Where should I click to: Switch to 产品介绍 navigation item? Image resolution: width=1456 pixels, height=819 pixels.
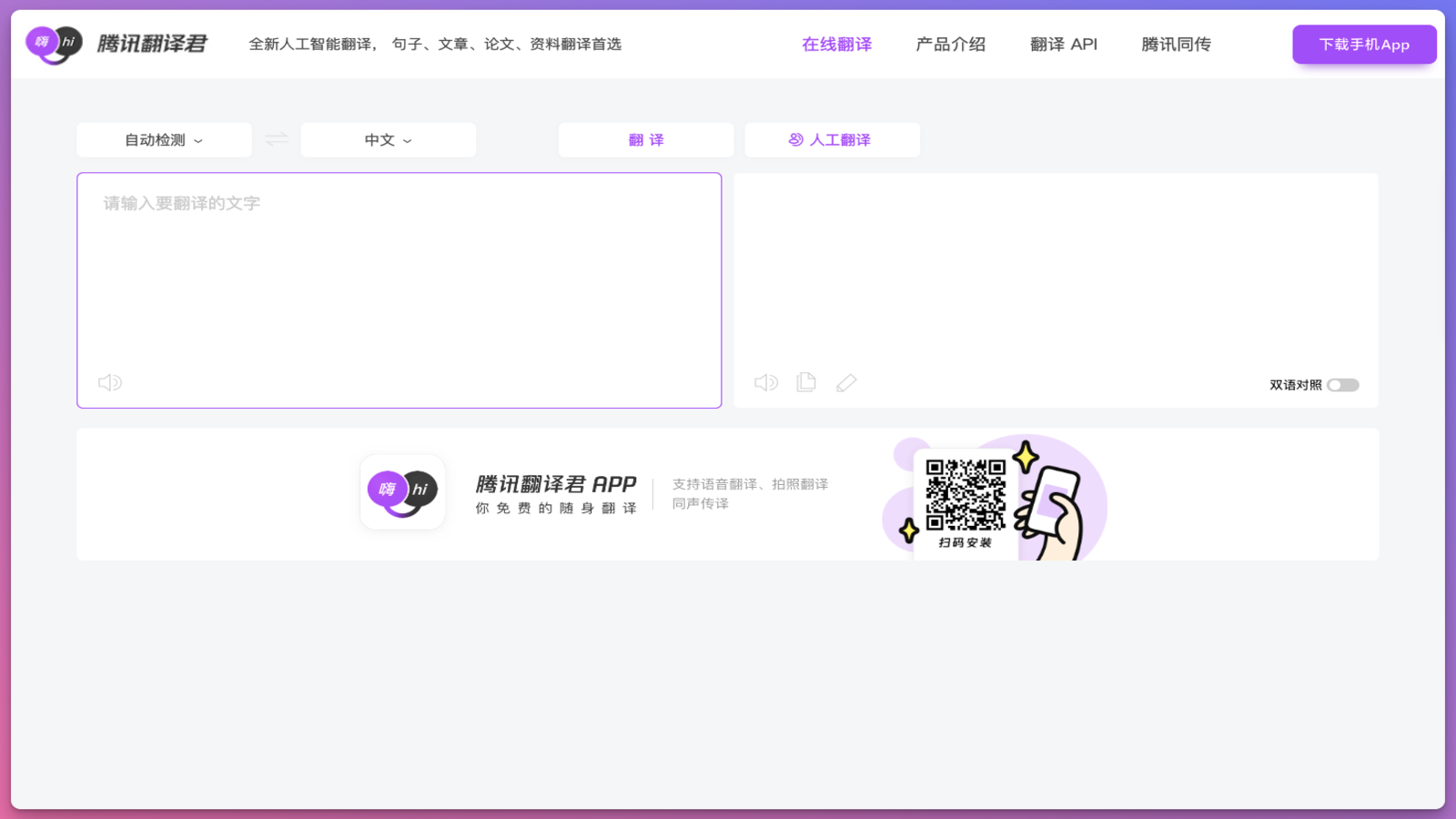(x=950, y=44)
